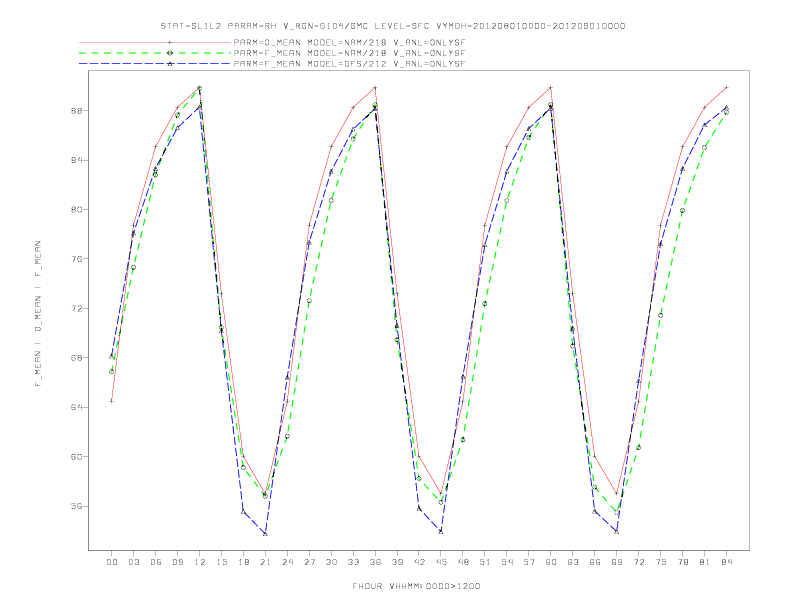The height and width of the screenshot is (612, 792).
Task: Click x-axis tick label 30
Action: coord(331,562)
